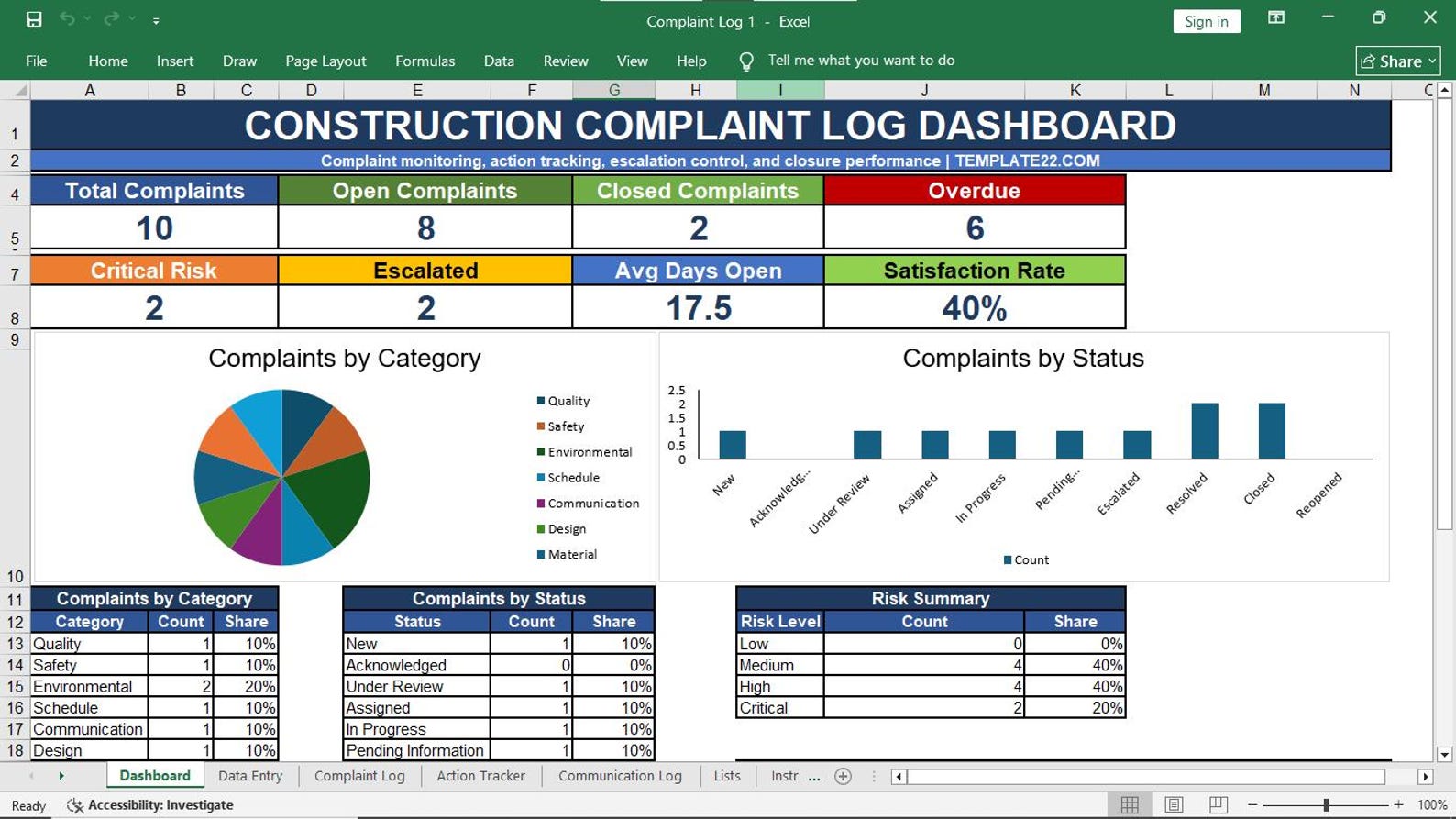Viewport: 1456px width, 819px height.
Task: Click the zoom out minus button
Action: 1252,805
